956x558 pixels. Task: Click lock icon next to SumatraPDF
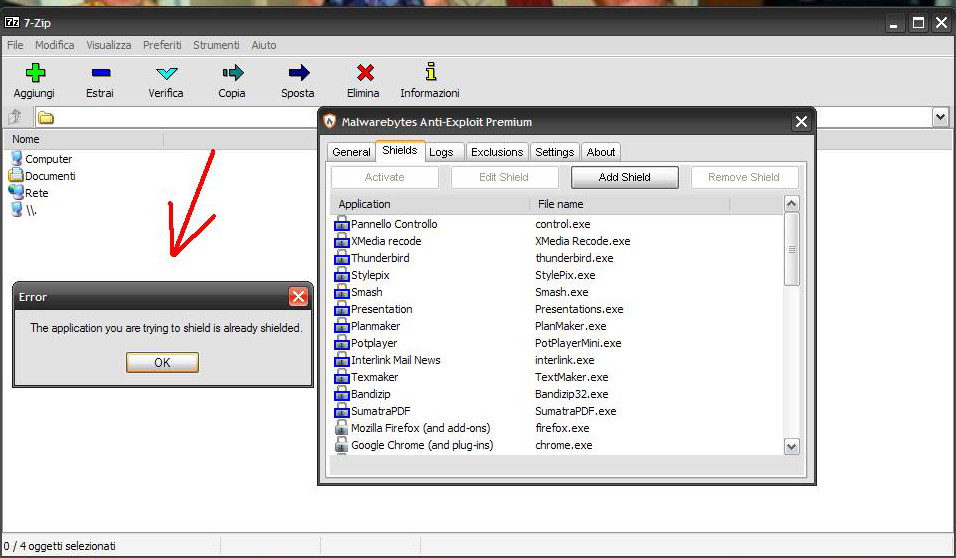point(341,412)
